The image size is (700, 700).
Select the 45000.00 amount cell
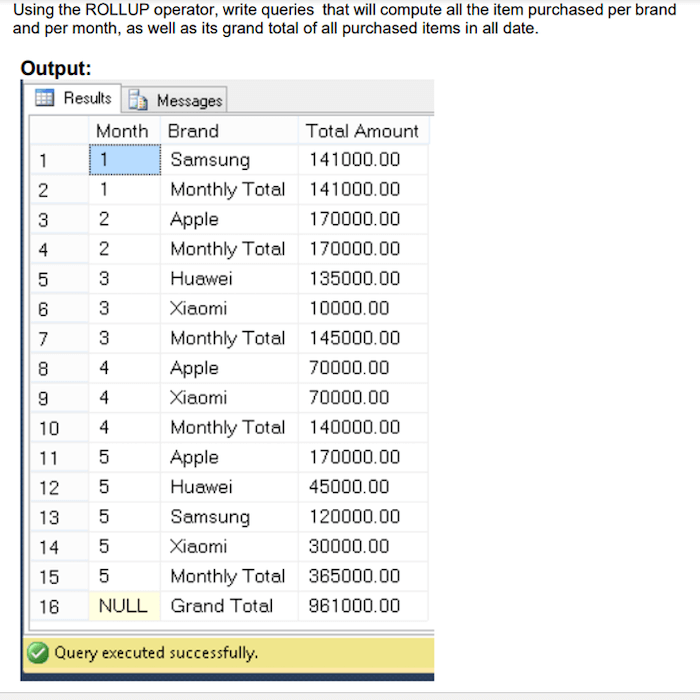pyautogui.click(x=363, y=487)
